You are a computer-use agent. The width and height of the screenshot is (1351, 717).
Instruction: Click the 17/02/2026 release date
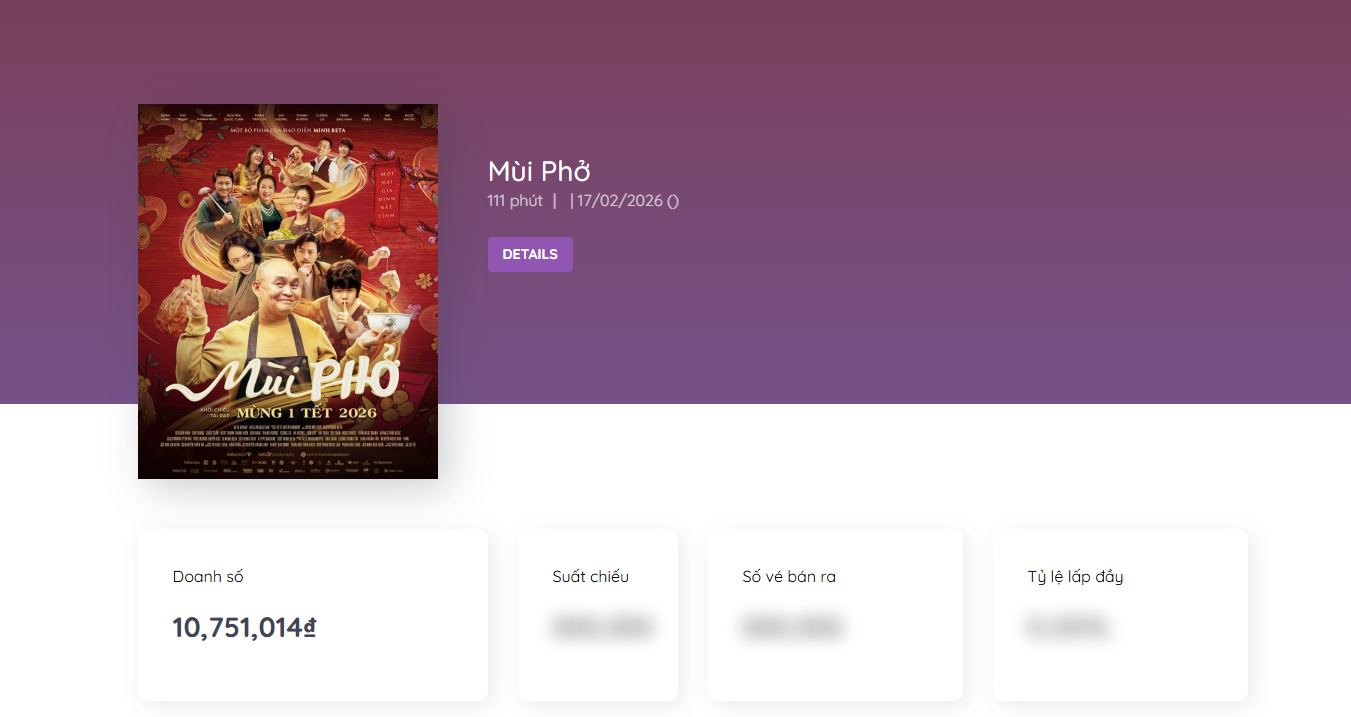coord(620,201)
